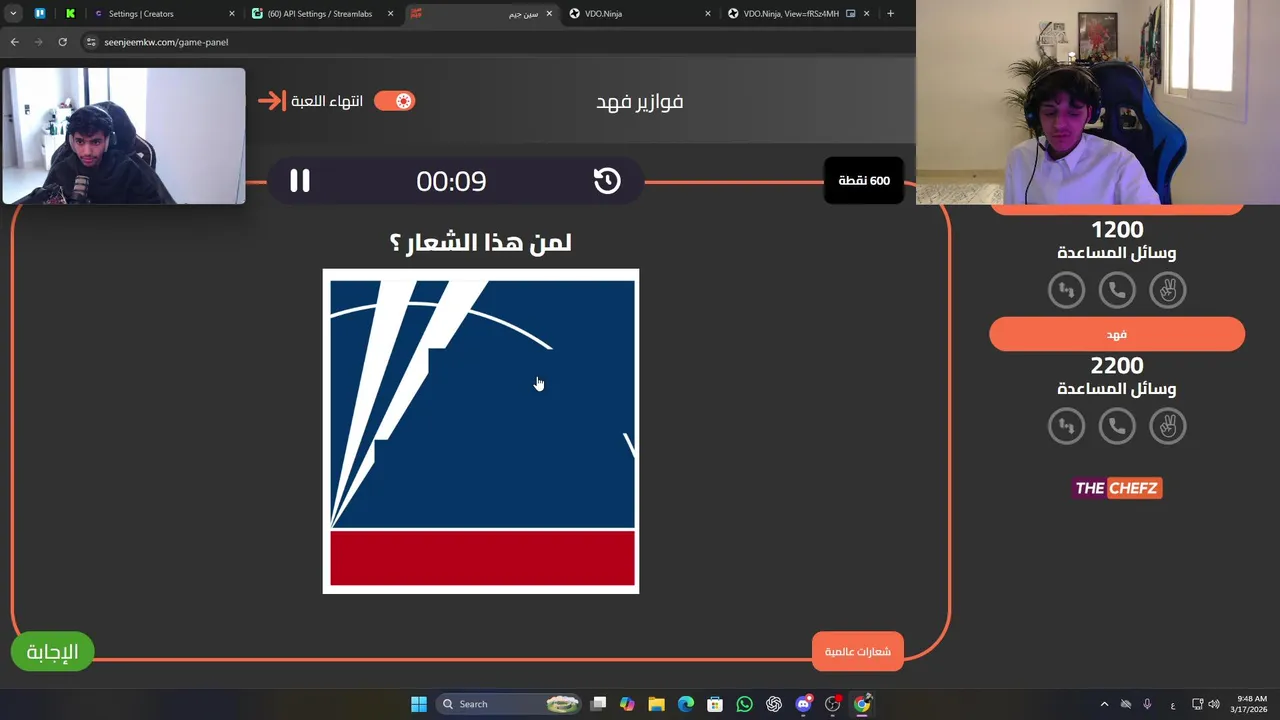Show hidden system tray icons

pyautogui.click(x=1104, y=704)
